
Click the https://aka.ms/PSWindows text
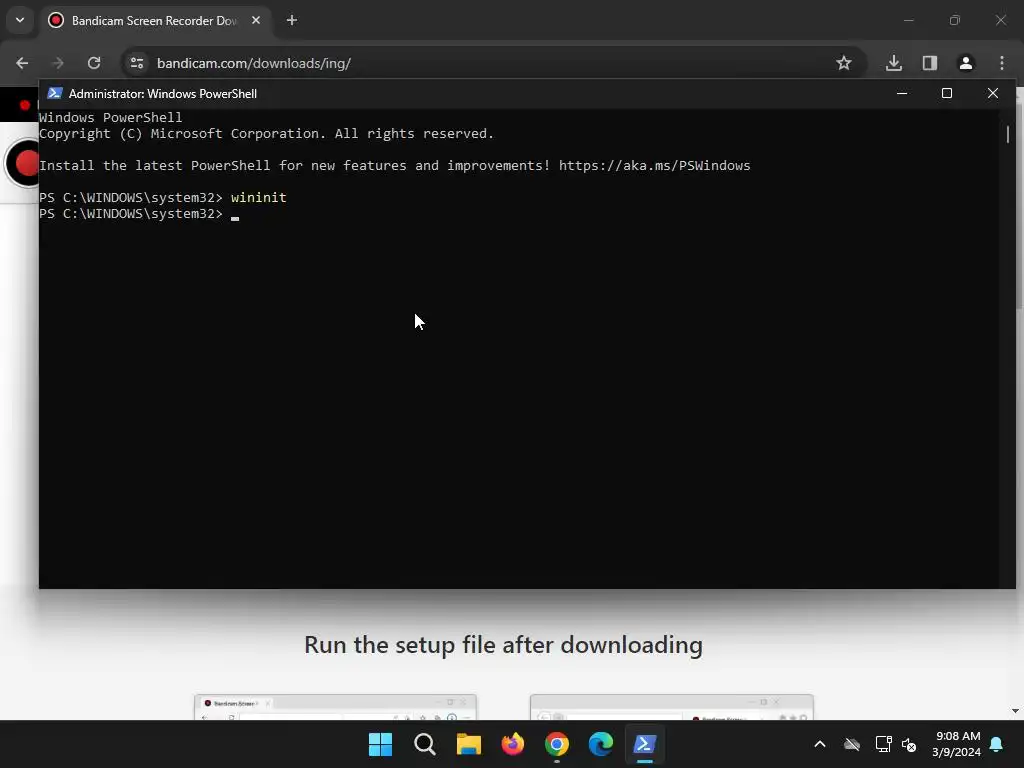654,165
